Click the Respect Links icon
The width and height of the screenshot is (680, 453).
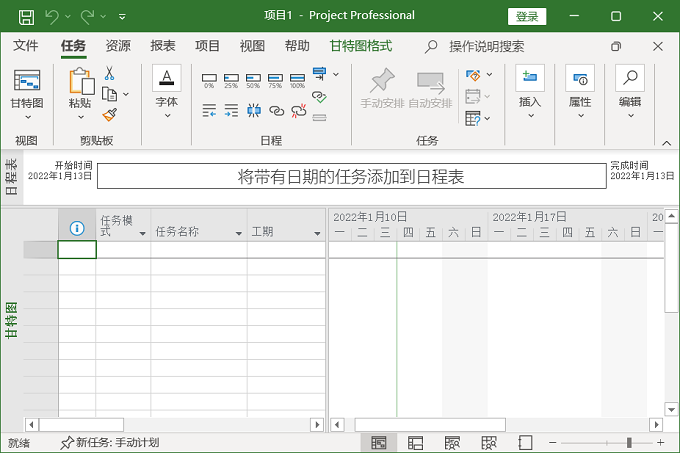pyautogui.click(x=319, y=96)
